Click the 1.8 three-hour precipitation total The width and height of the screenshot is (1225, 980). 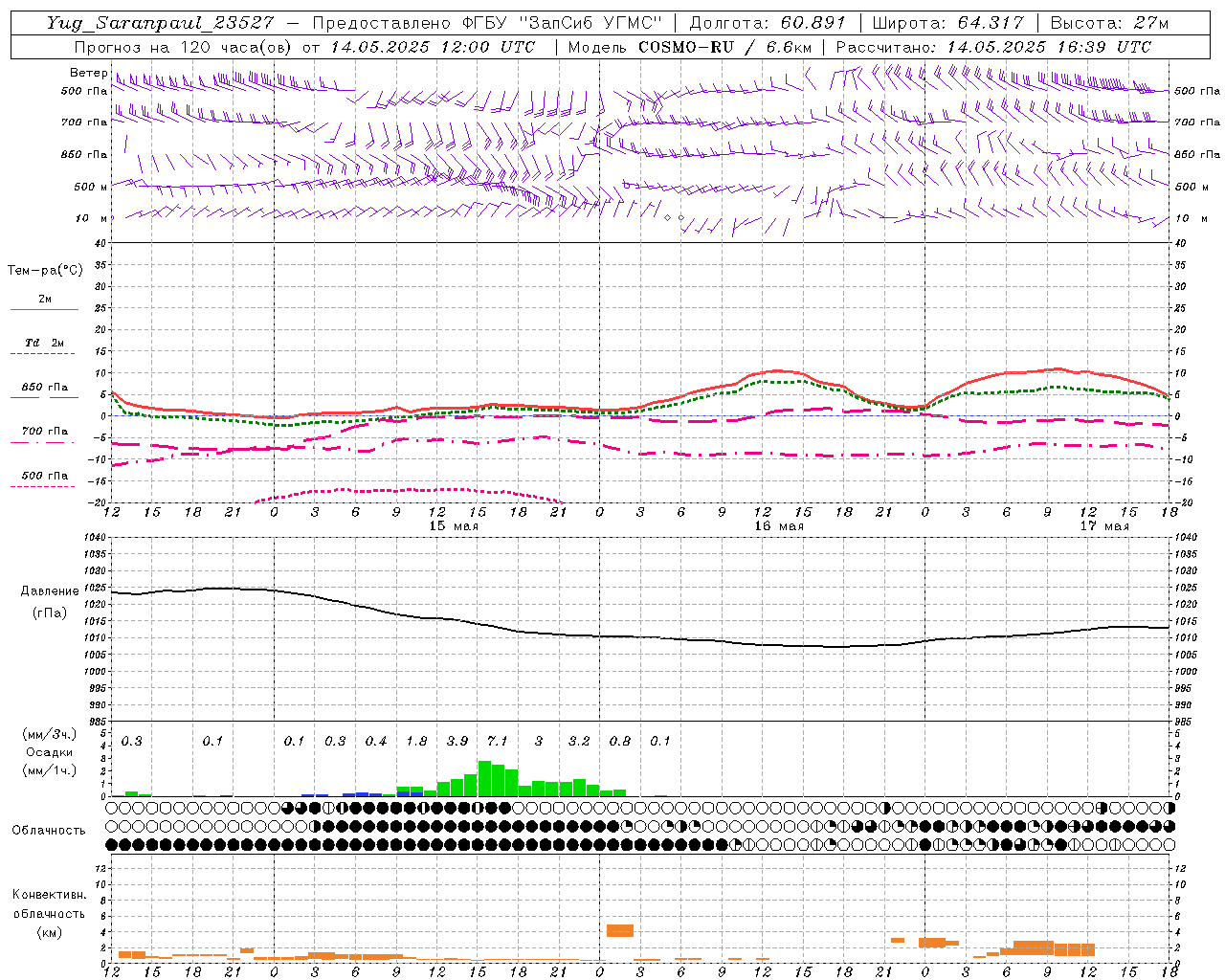point(416,741)
